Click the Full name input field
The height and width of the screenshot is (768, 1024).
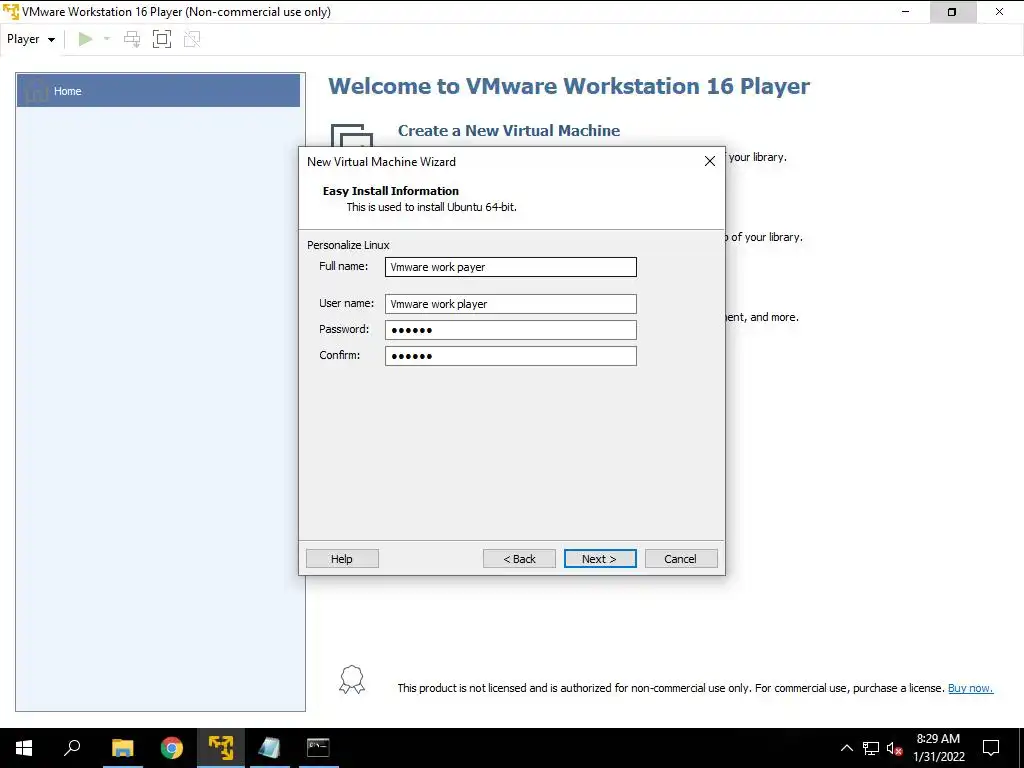[x=510, y=266]
